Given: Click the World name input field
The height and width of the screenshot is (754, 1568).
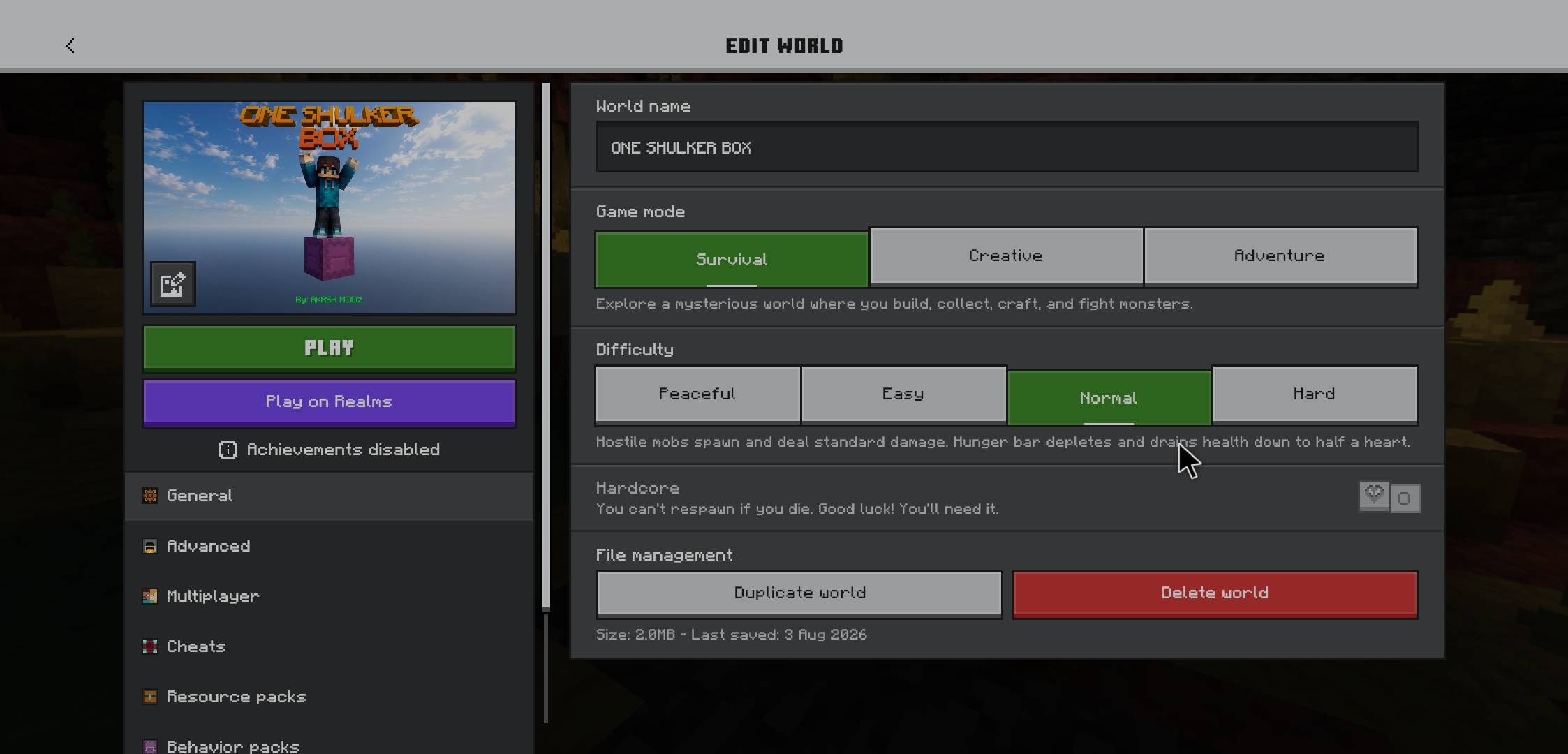Looking at the screenshot, I should pos(1007,147).
